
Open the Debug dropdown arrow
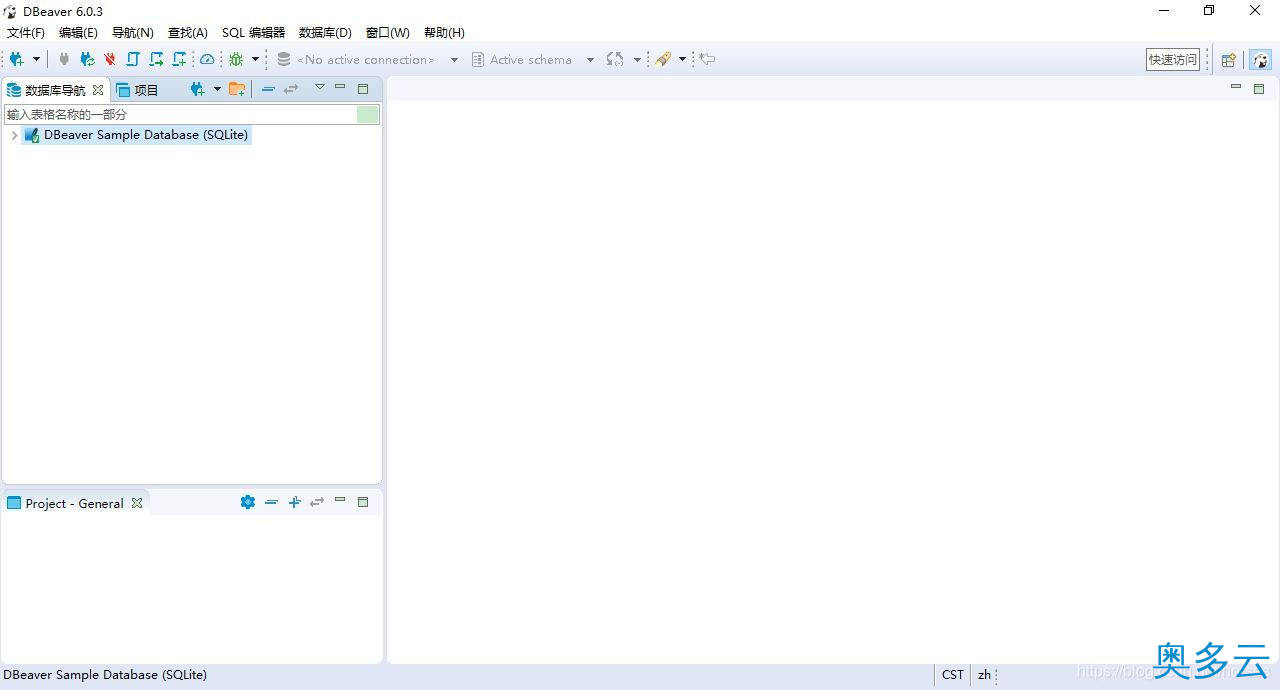[x=255, y=59]
